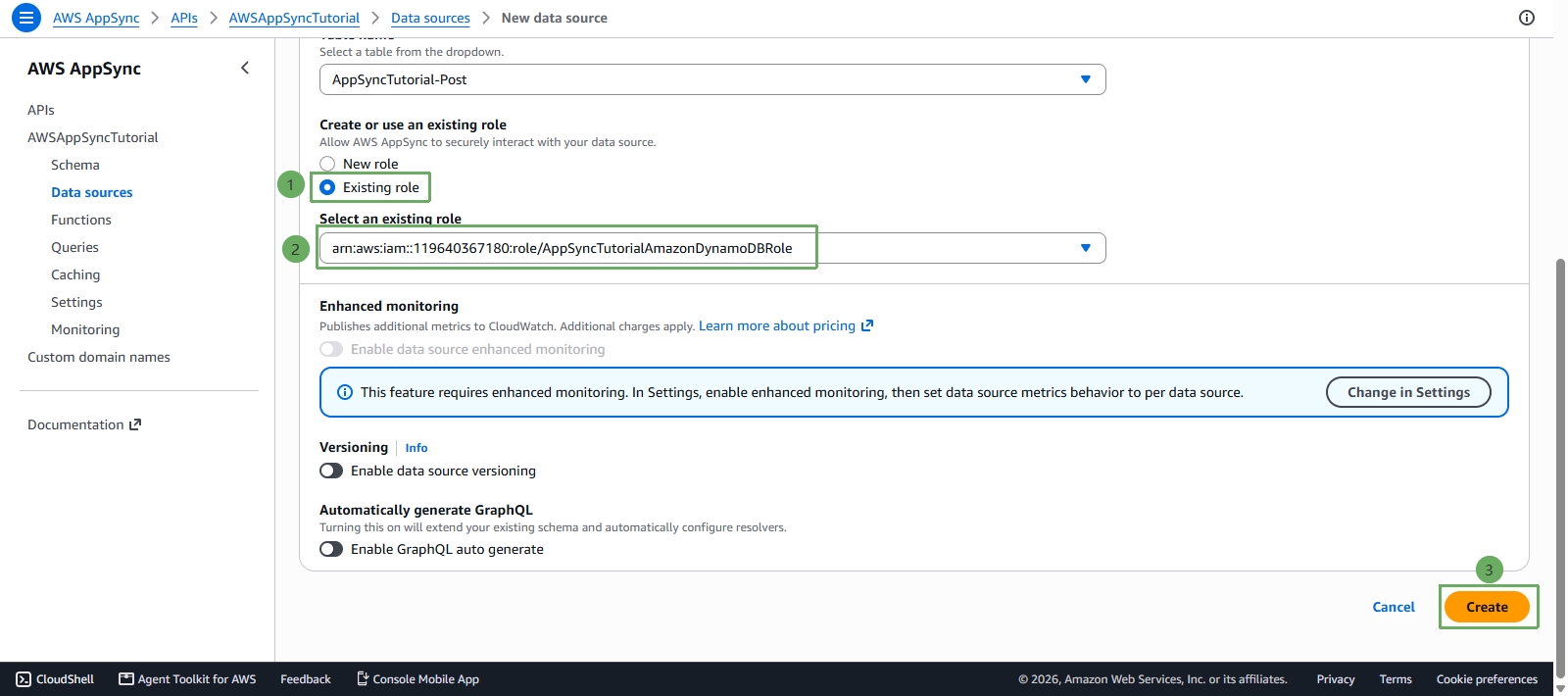The image size is (1568, 696).
Task: Open Custom domain names in the sidebar
Action: (x=99, y=357)
